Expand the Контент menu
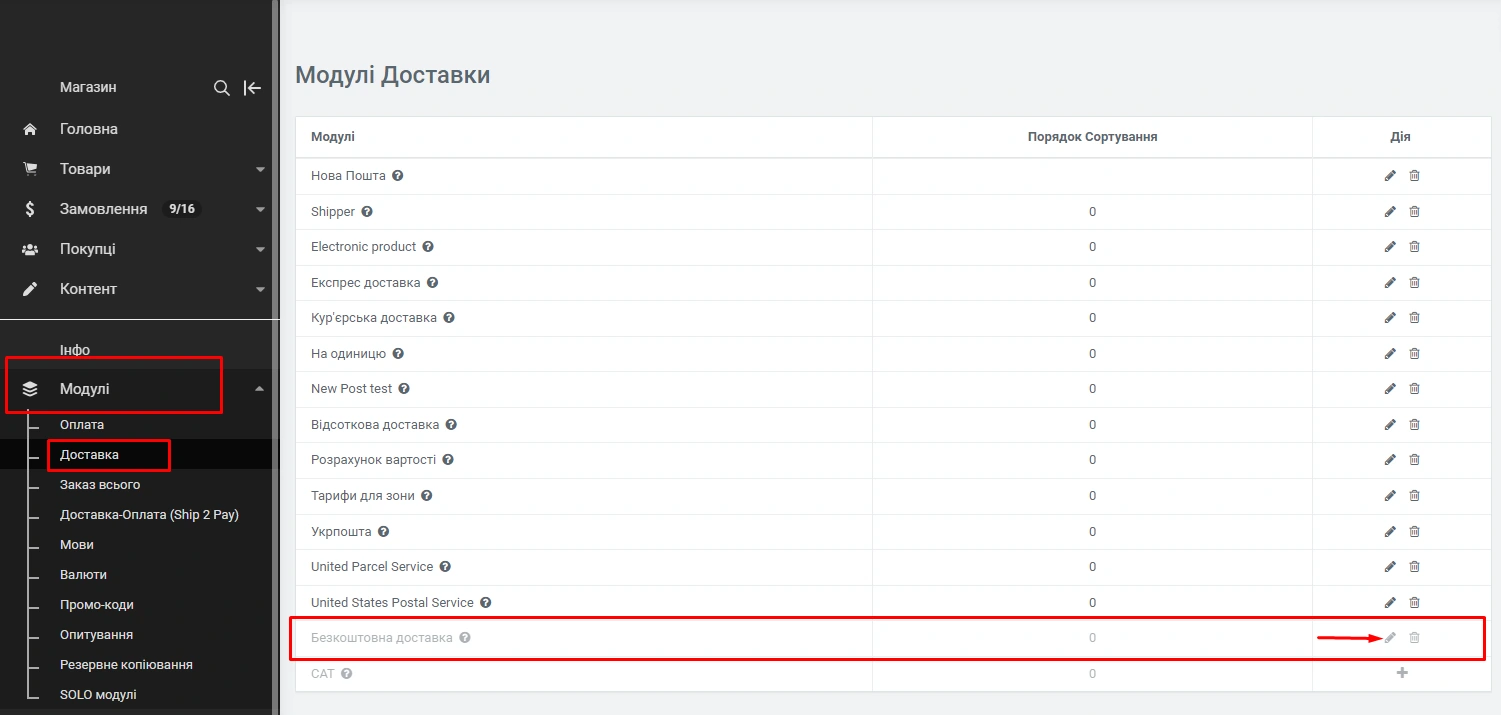The image size is (1501, 715). [260, 290]
